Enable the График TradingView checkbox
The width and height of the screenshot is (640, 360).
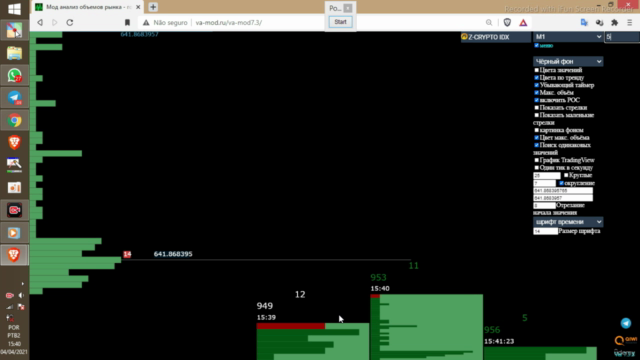(x=537, y=160)
